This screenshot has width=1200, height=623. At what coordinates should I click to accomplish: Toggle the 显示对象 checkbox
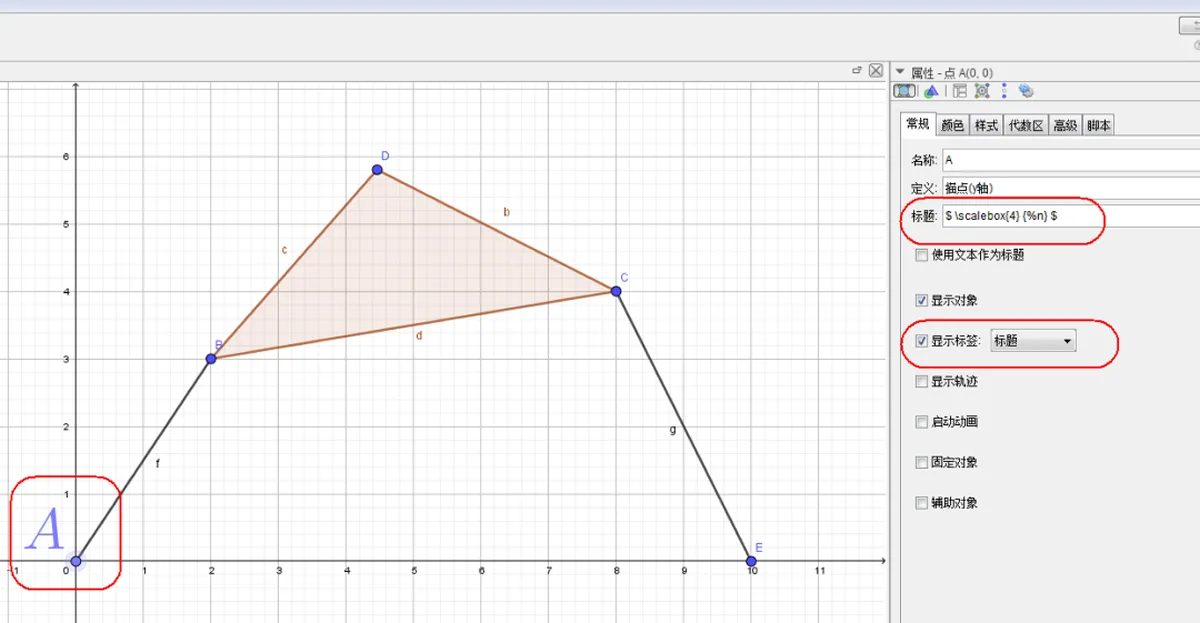pos(921,300)
